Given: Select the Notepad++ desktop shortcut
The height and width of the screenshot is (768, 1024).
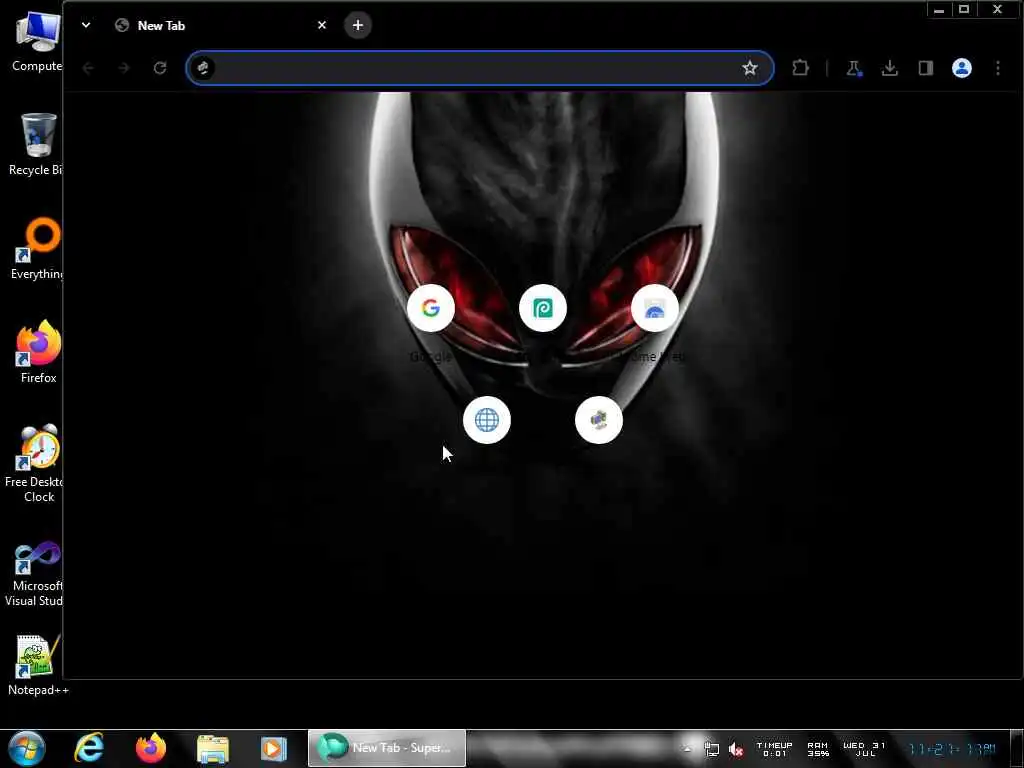Looking at the screenshot, I should tap(38, 665).
